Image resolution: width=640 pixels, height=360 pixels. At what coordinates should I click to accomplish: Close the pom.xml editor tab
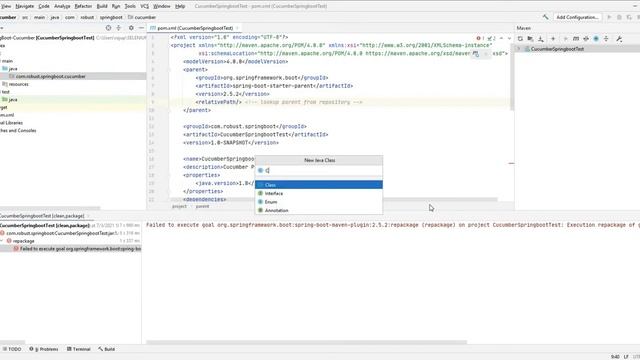237,28
